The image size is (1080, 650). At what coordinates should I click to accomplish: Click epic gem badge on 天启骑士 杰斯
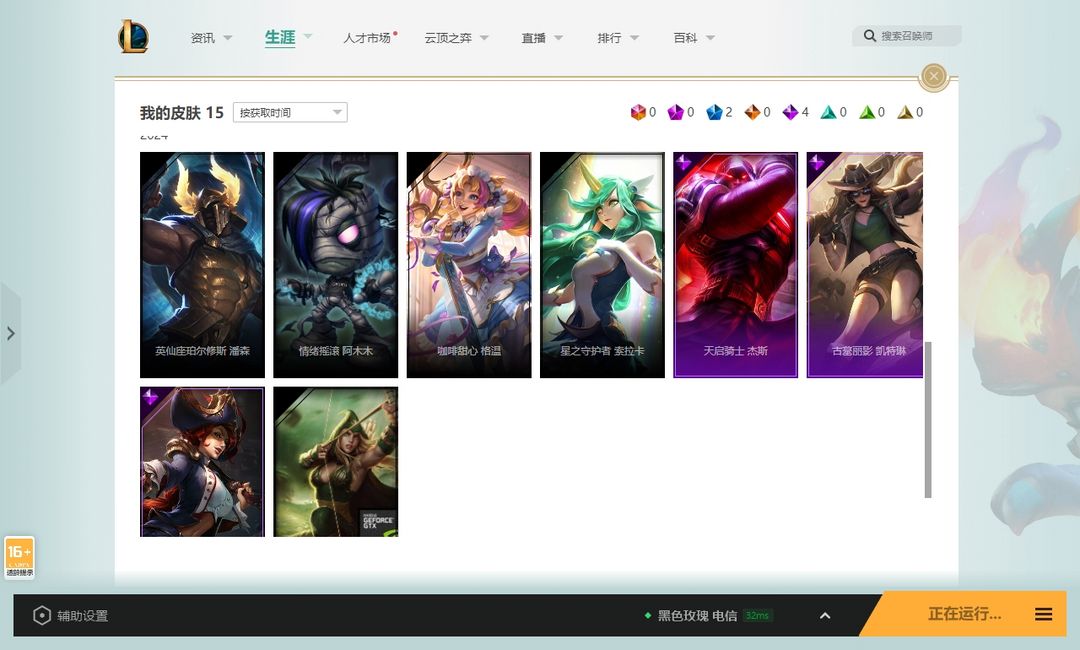[683, 162]
